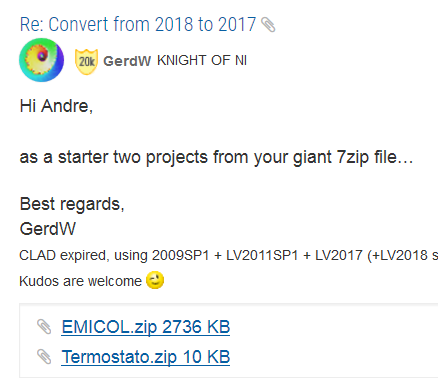Open the GerdW username profile link

127,61
